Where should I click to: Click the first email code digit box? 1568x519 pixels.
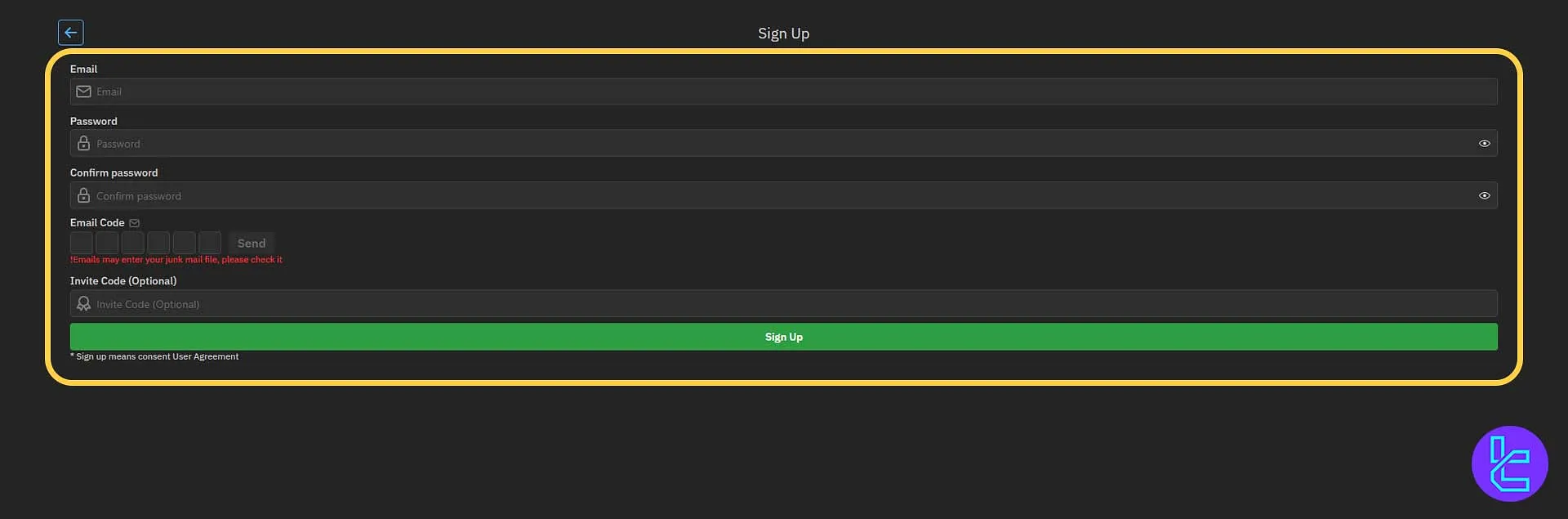[81, 242]
